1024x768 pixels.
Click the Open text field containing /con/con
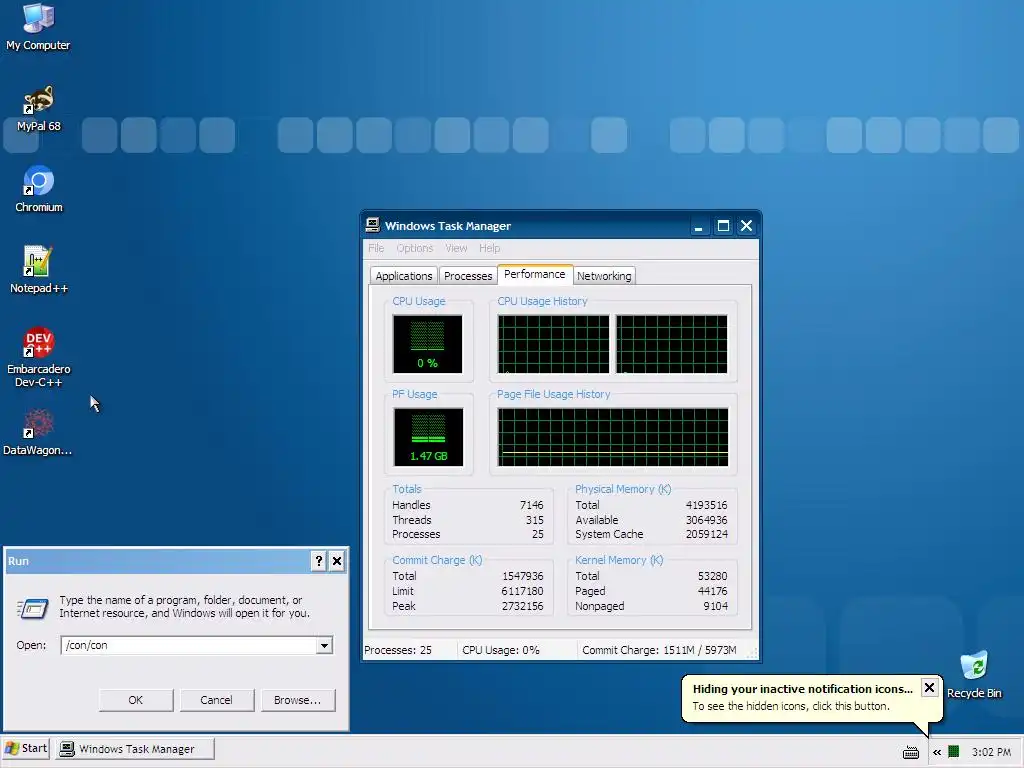(189, 645)
